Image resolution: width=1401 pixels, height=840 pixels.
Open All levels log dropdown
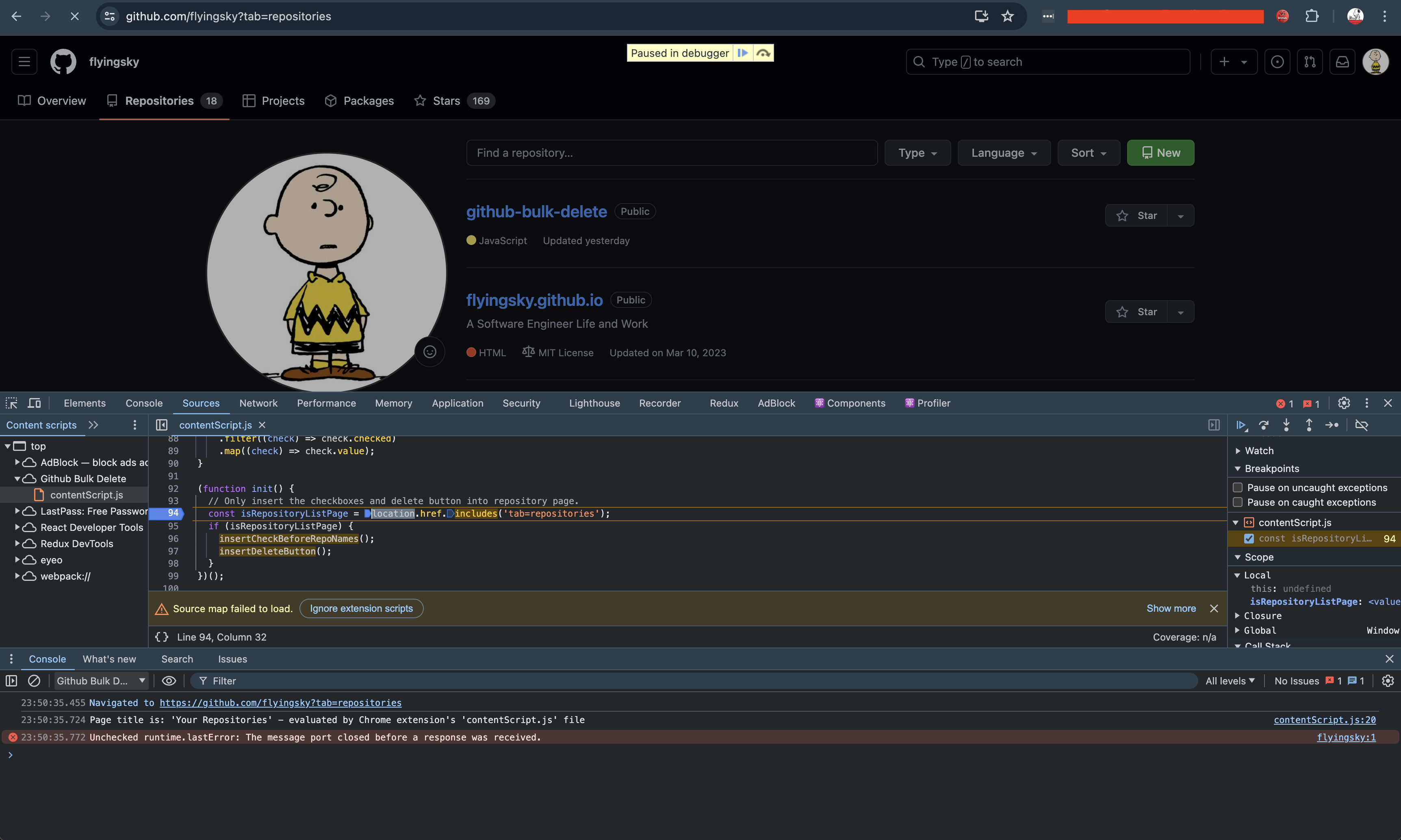tap(1230, 681)
